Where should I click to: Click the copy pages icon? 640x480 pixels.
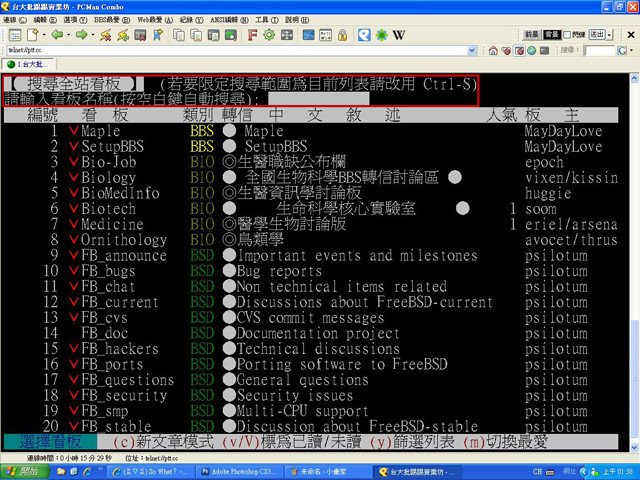tap(179, 36)
